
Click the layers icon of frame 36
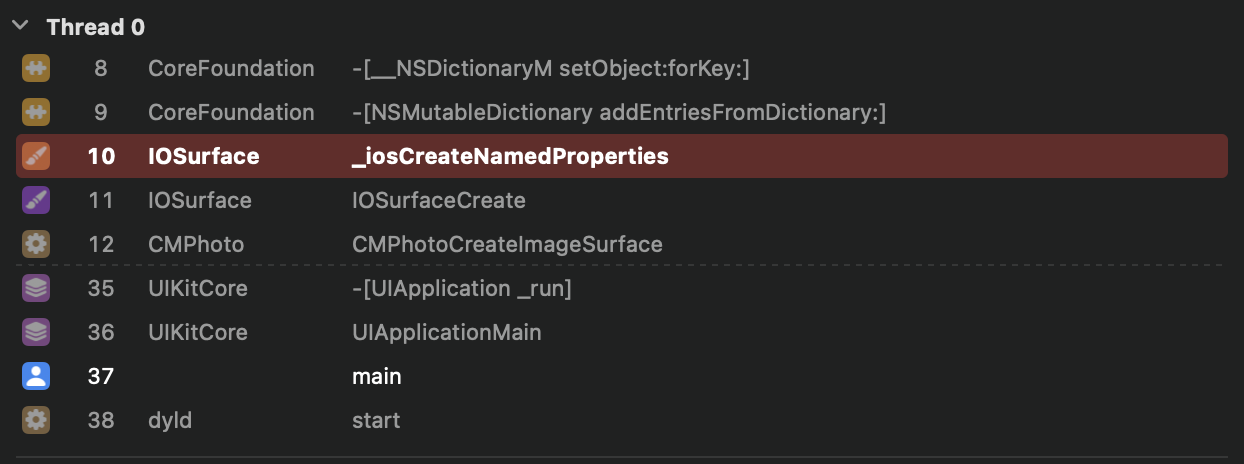(36, 333)
